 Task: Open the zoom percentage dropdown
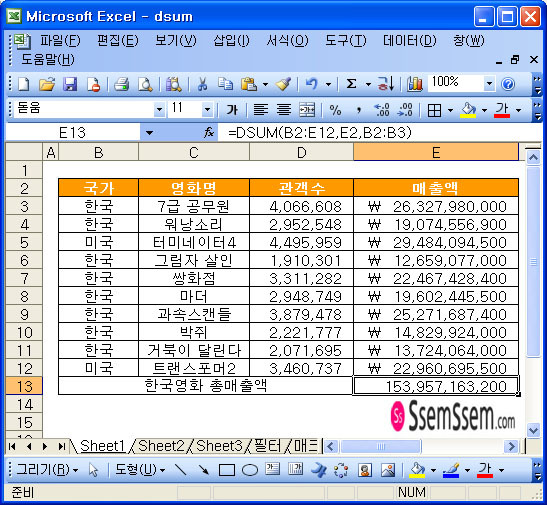[489, 83]
